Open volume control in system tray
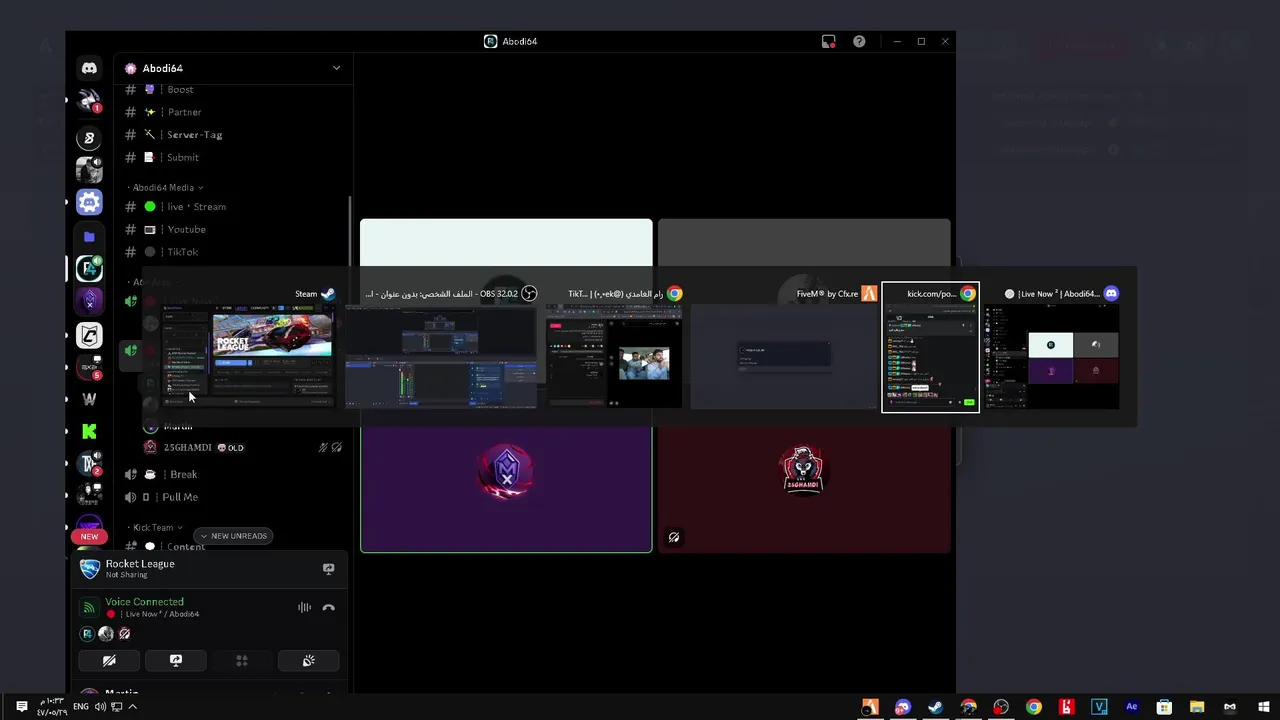Screen dimensions: 1280x720 coord(100,707)
